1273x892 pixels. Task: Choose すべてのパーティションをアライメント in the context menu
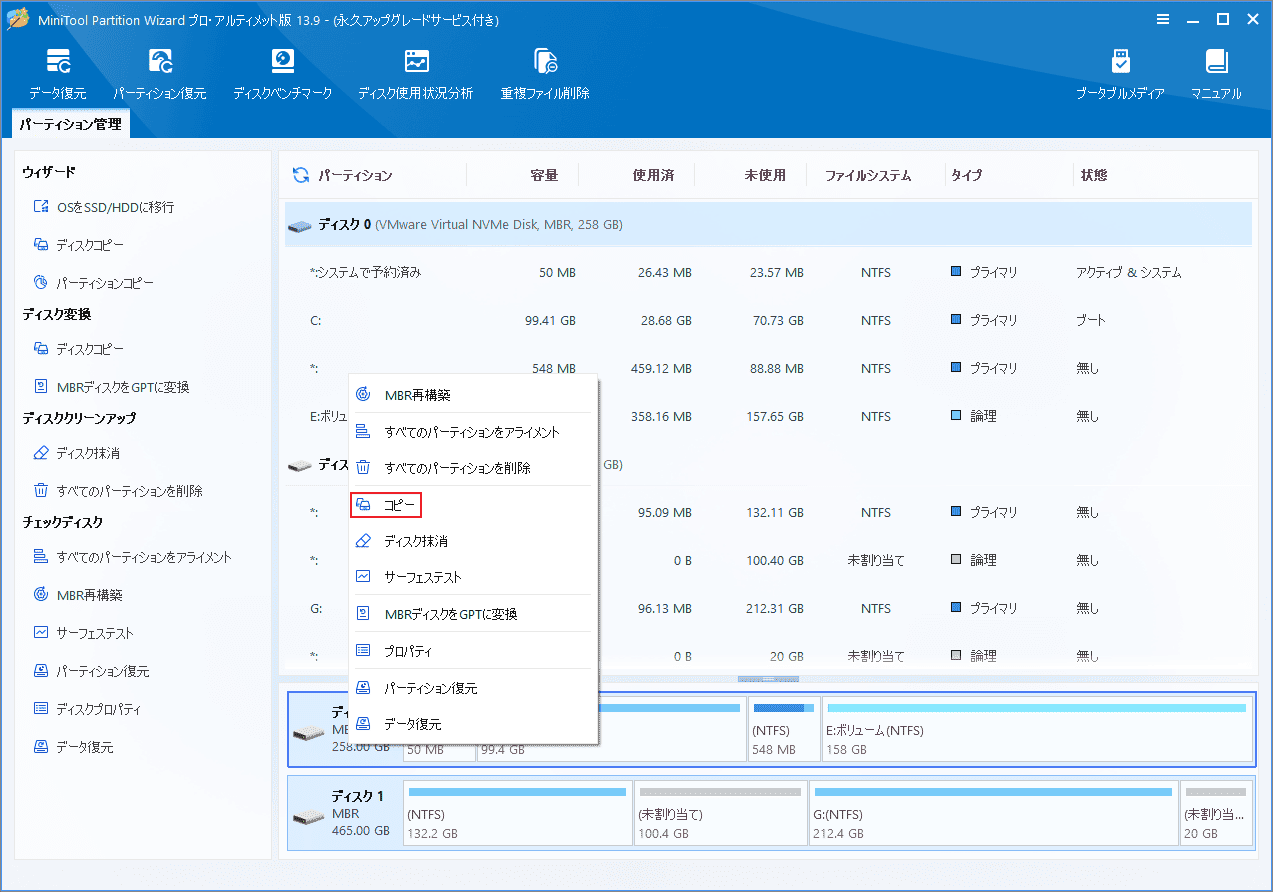pyautogui.click(x=473, y=432)
